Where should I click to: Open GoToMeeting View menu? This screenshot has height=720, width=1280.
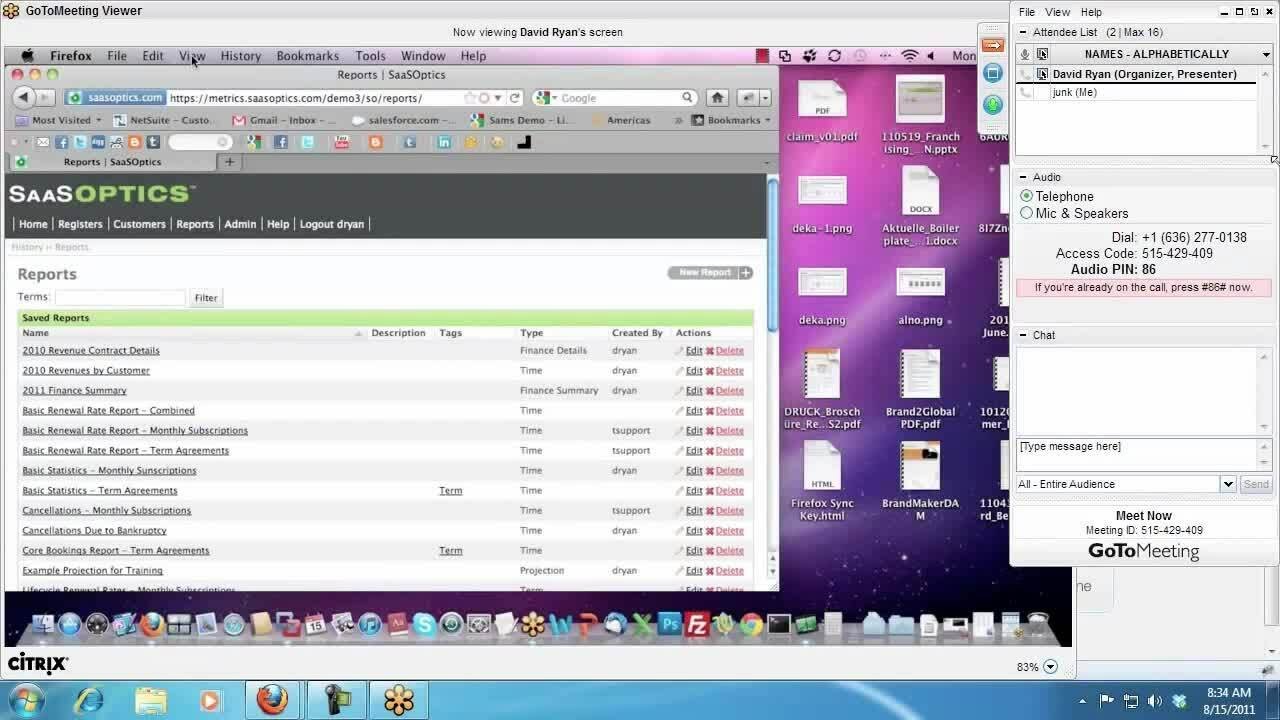tap(1058, 12)
